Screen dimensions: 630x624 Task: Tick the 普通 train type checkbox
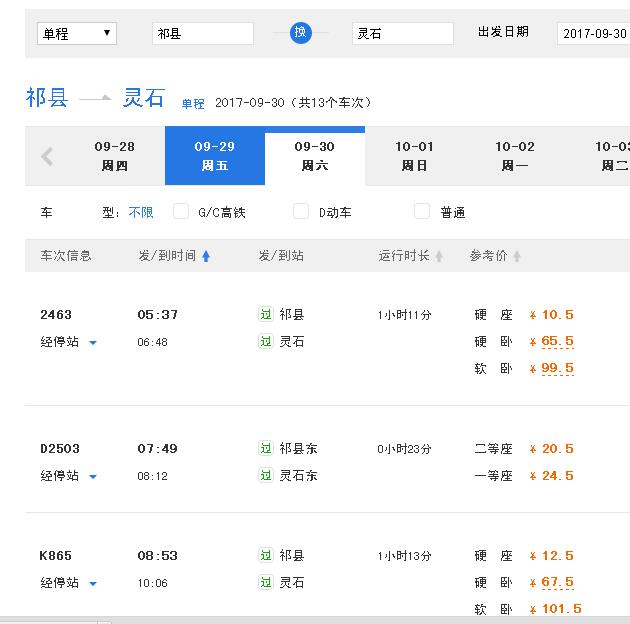(x=422, y=211)
